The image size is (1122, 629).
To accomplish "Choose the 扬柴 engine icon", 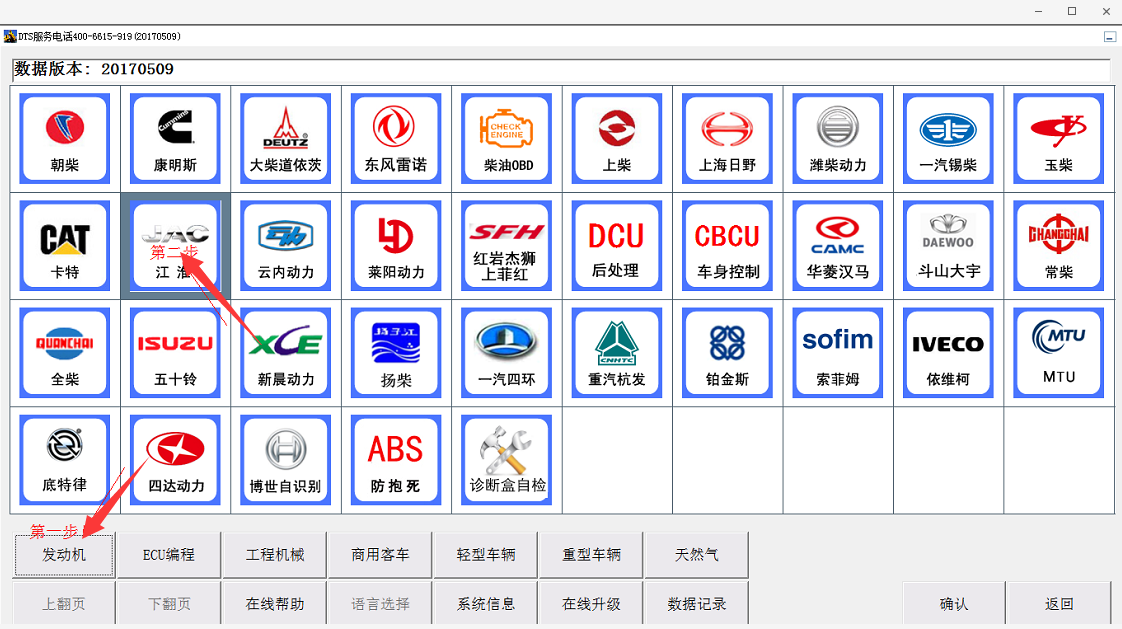I will (x=396, y=353).
